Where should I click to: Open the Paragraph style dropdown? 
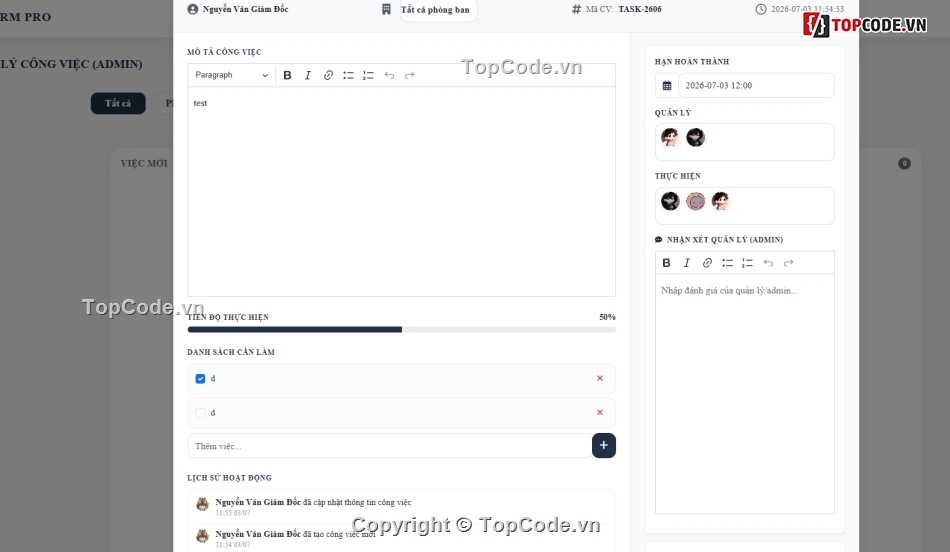point(231,75)
